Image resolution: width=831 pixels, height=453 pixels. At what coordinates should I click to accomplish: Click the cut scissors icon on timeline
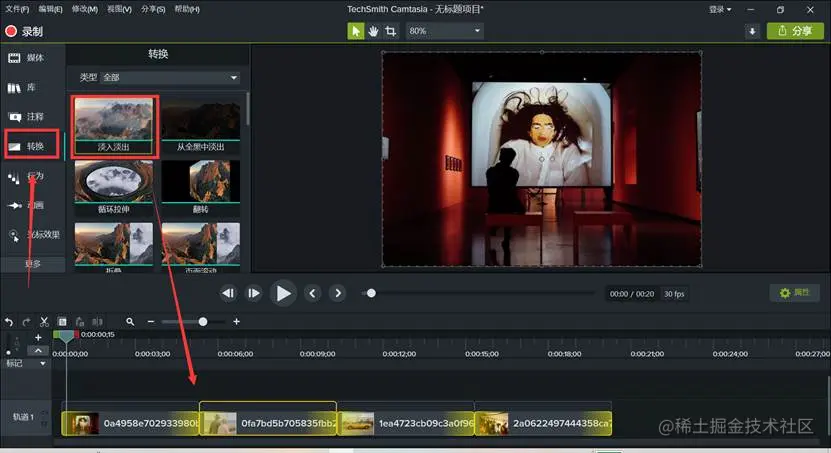click(x=44, y=322)
